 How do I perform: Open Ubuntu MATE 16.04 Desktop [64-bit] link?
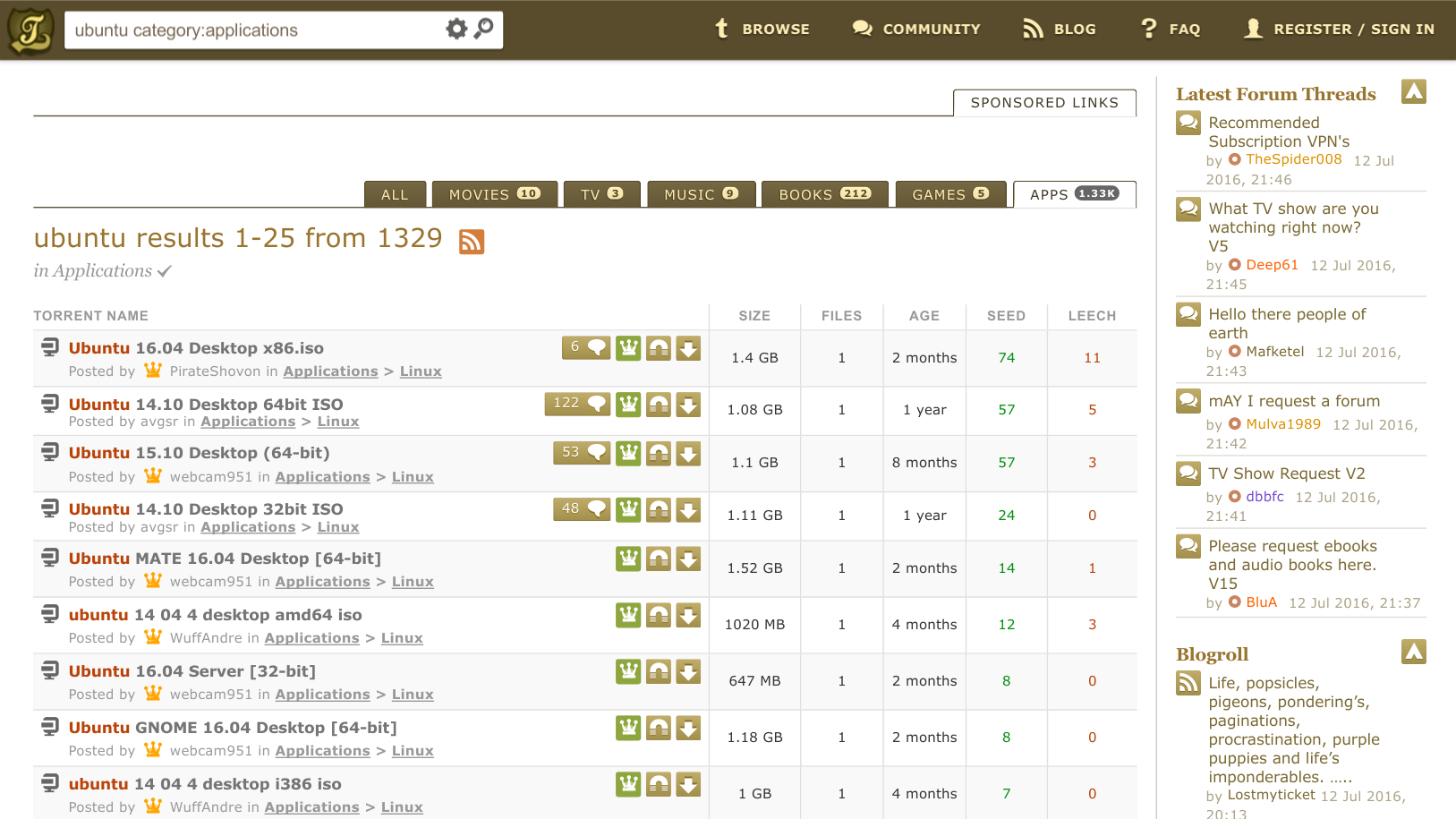(x=225, y=559)
